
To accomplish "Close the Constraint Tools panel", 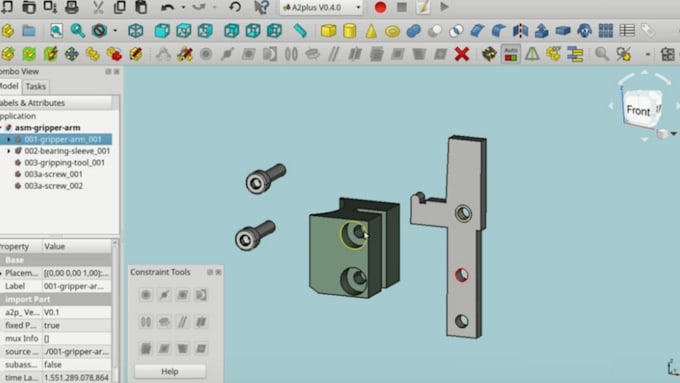I will tap(218, 272).
